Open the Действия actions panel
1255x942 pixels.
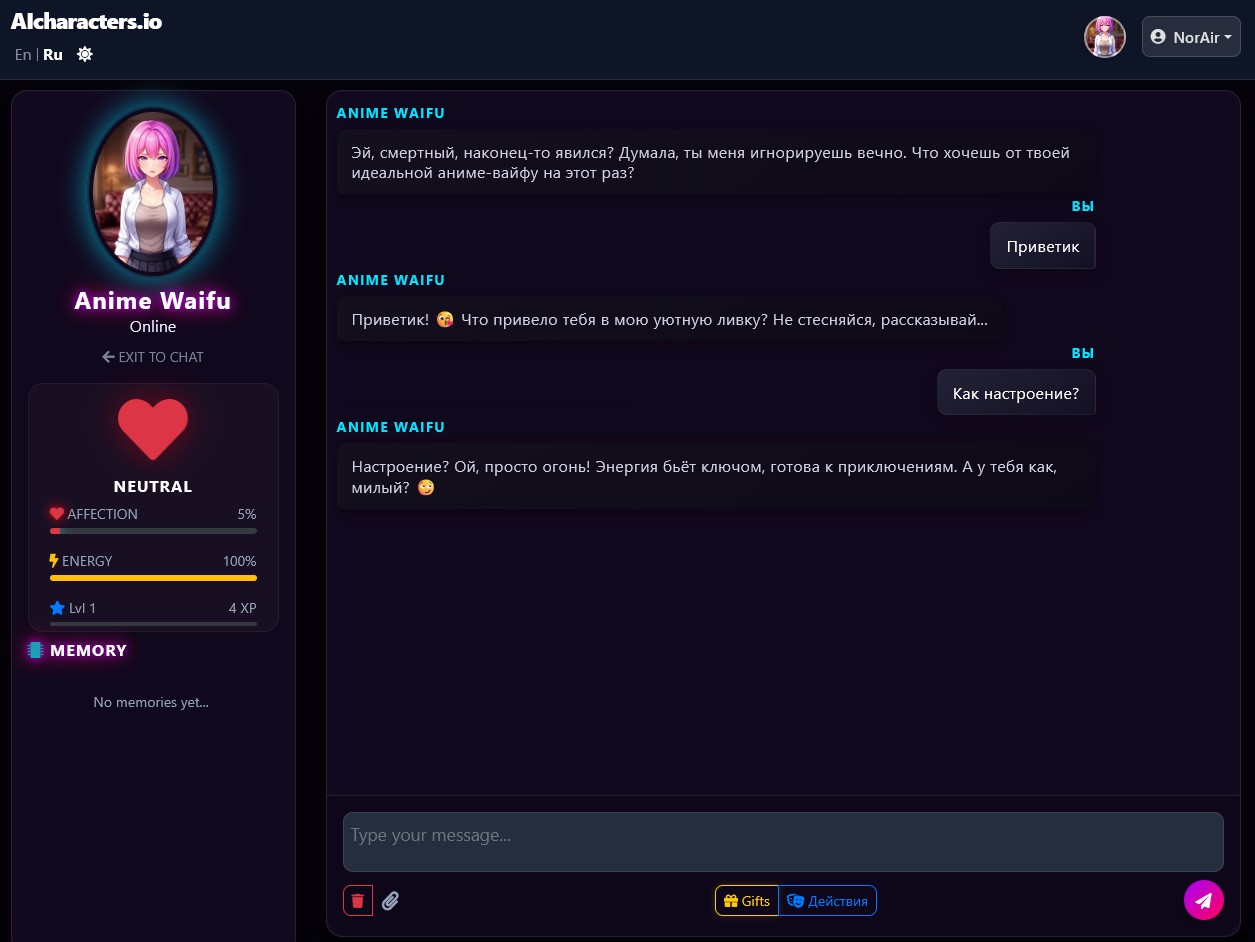click(x=827, y=900)
